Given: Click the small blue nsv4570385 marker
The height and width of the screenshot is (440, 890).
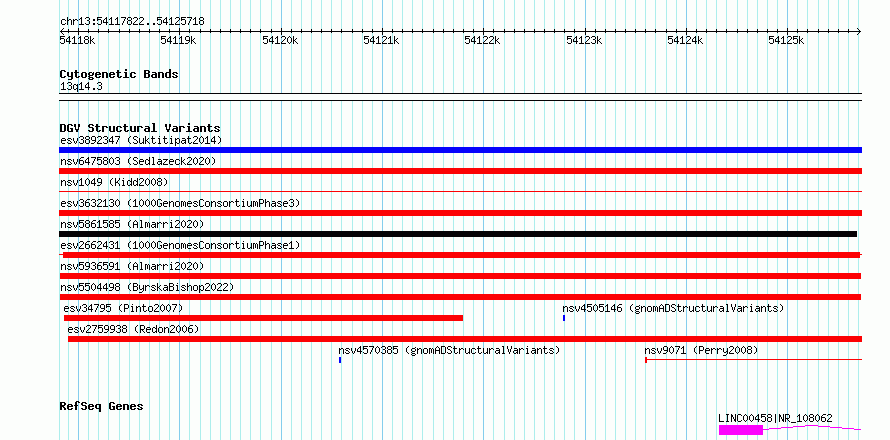Looking at the screenshot, I should click(340, 360).
